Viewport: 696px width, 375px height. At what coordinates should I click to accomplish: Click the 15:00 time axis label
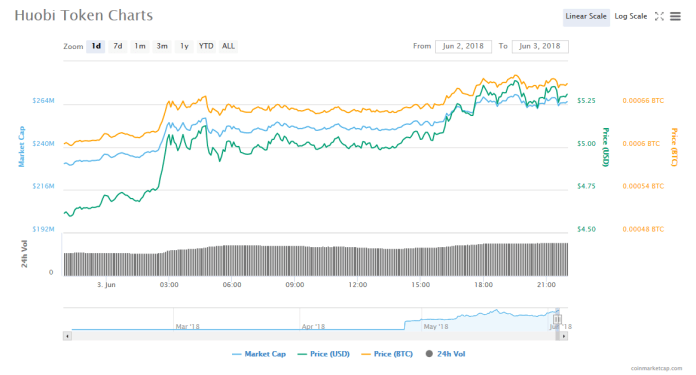click(420, 284)
